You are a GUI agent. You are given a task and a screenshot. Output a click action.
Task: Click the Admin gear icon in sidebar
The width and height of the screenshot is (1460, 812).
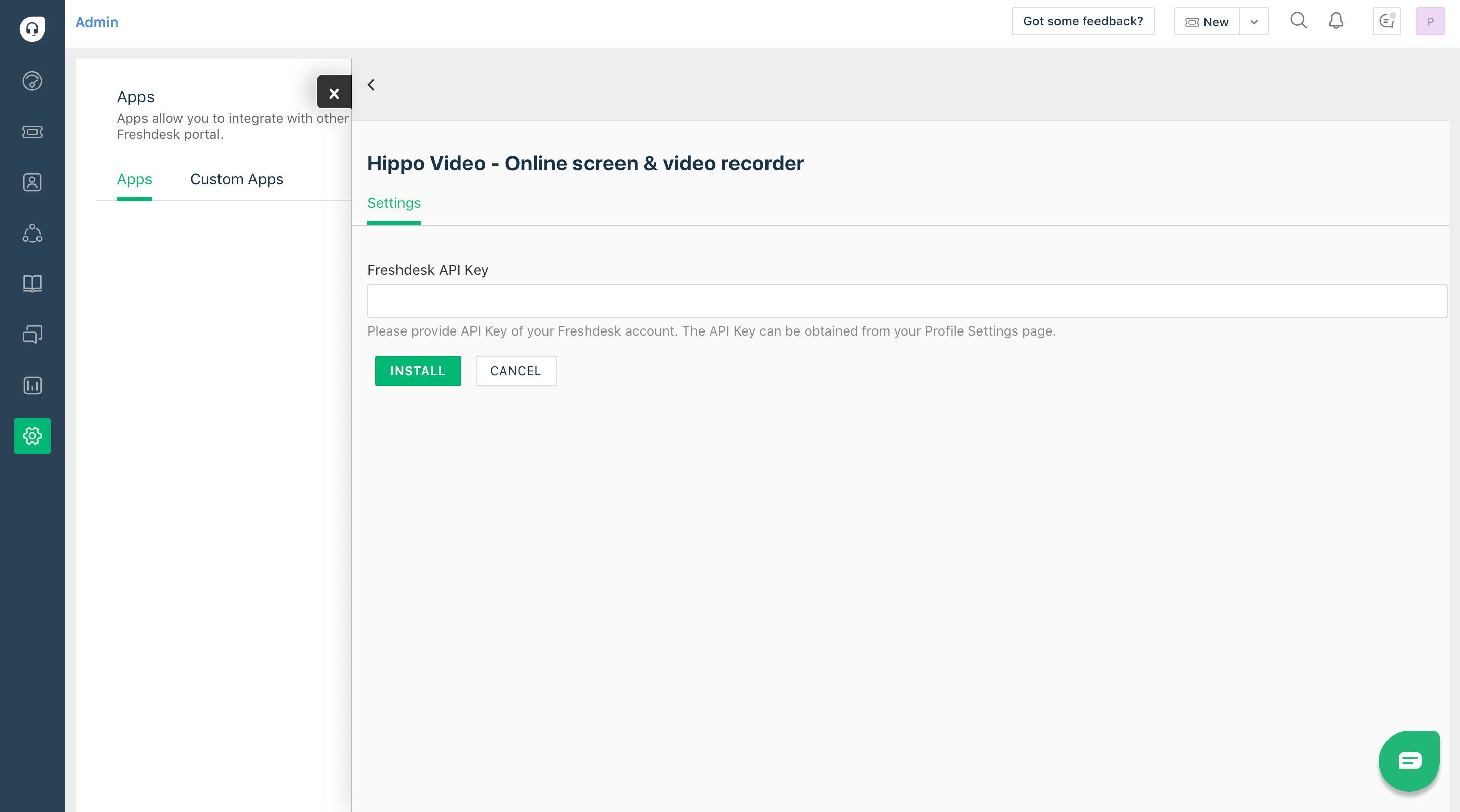click(x=32, y=436)
